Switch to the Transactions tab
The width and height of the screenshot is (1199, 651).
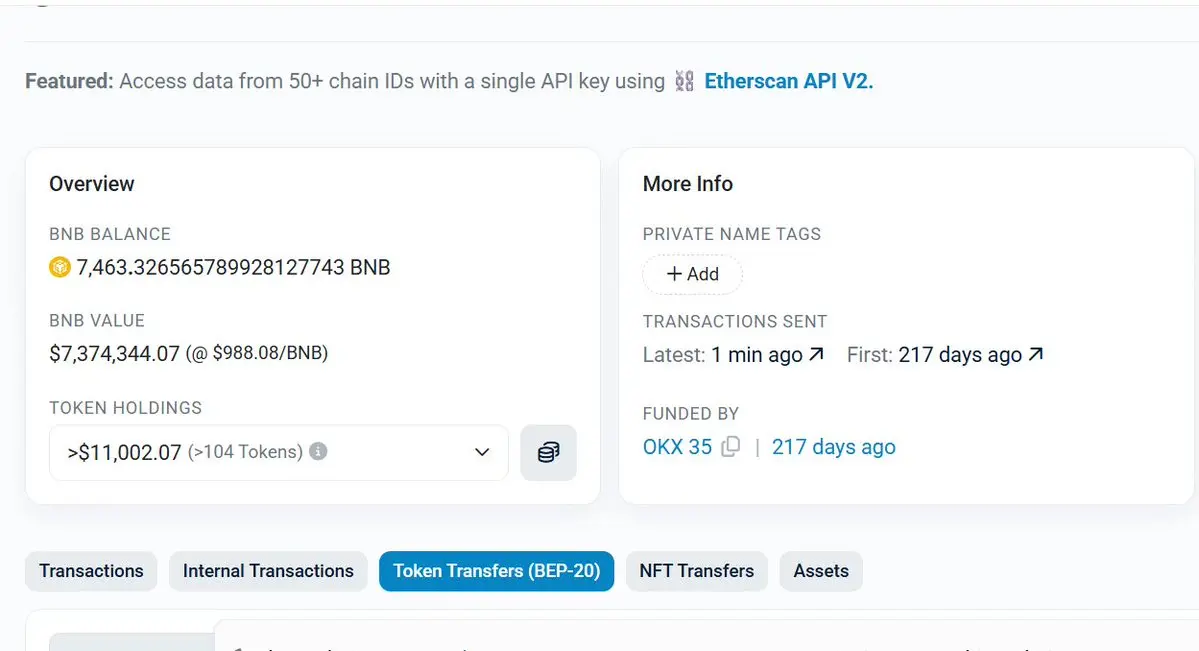pos(91,571)
